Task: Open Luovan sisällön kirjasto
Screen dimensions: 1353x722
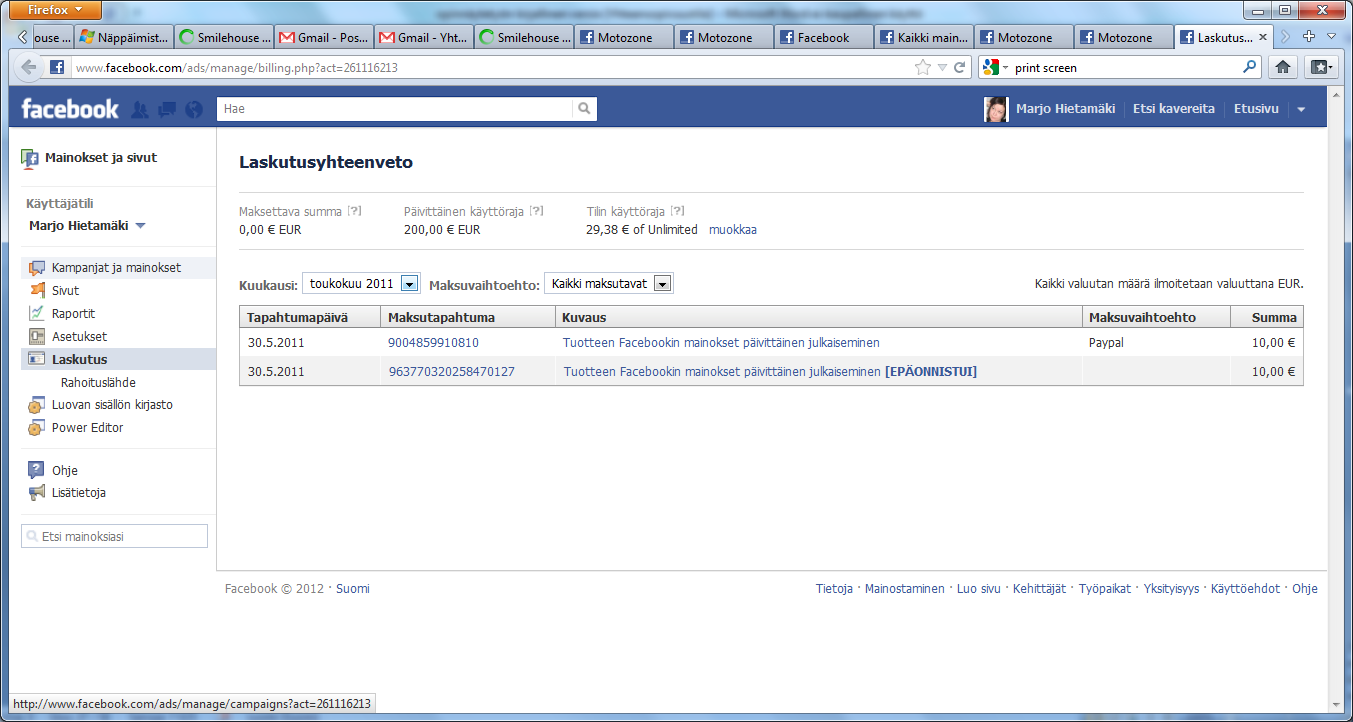Action: [x=112, y=405]
